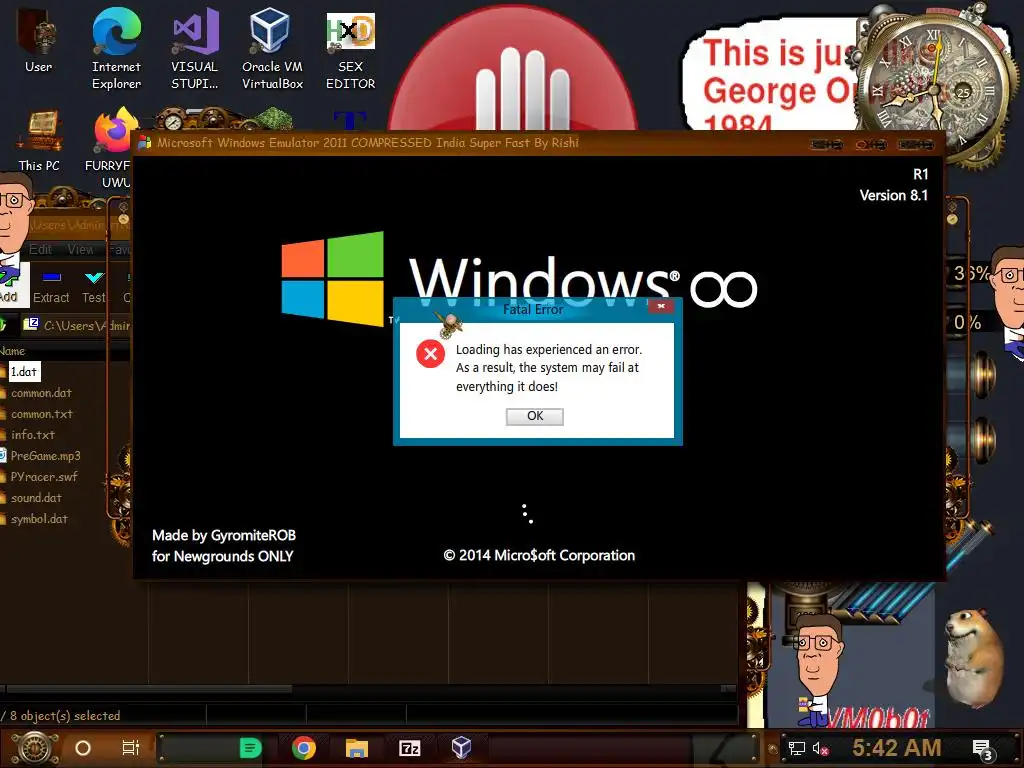Open Cortana search circle on taskbar
The width and height of the screenshot is (1024, 768).
(83, 748)
